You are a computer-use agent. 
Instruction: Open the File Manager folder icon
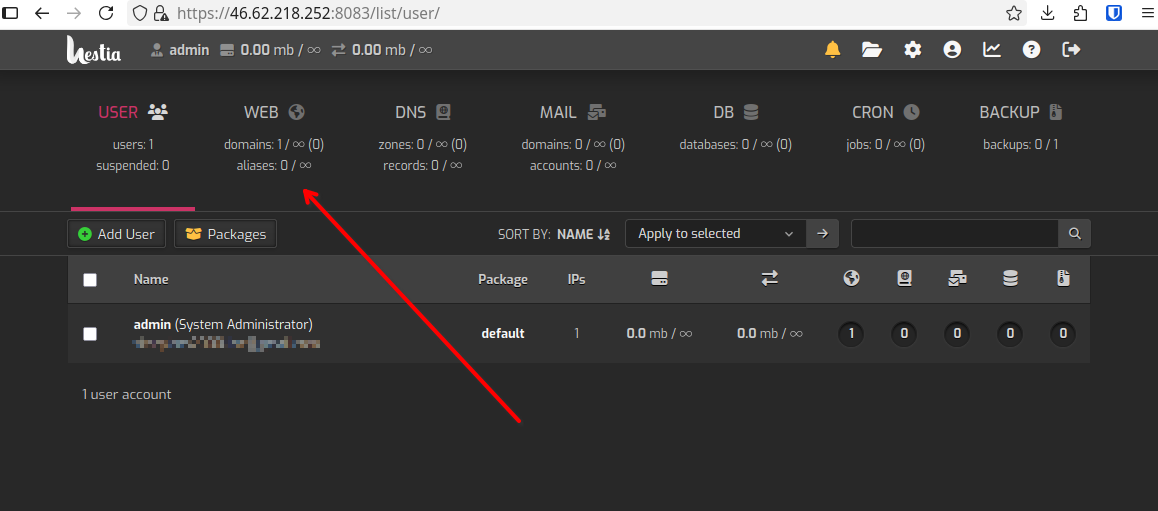click(x=872, y=49)
